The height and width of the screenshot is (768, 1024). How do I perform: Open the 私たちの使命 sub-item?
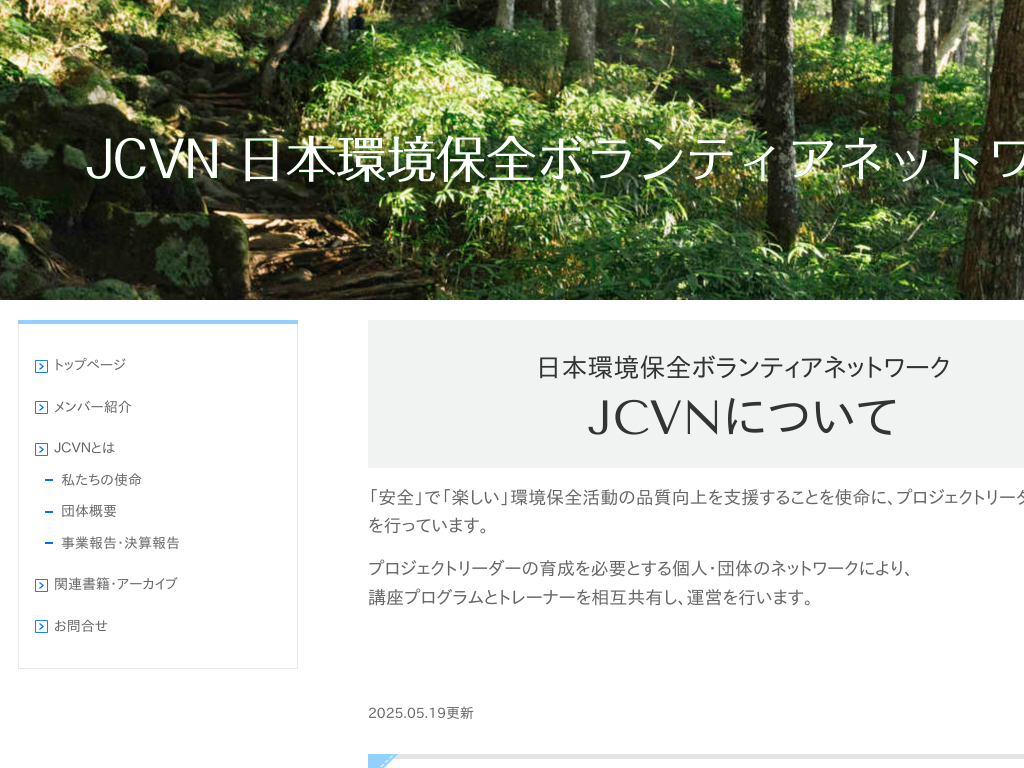pos(100,480)
